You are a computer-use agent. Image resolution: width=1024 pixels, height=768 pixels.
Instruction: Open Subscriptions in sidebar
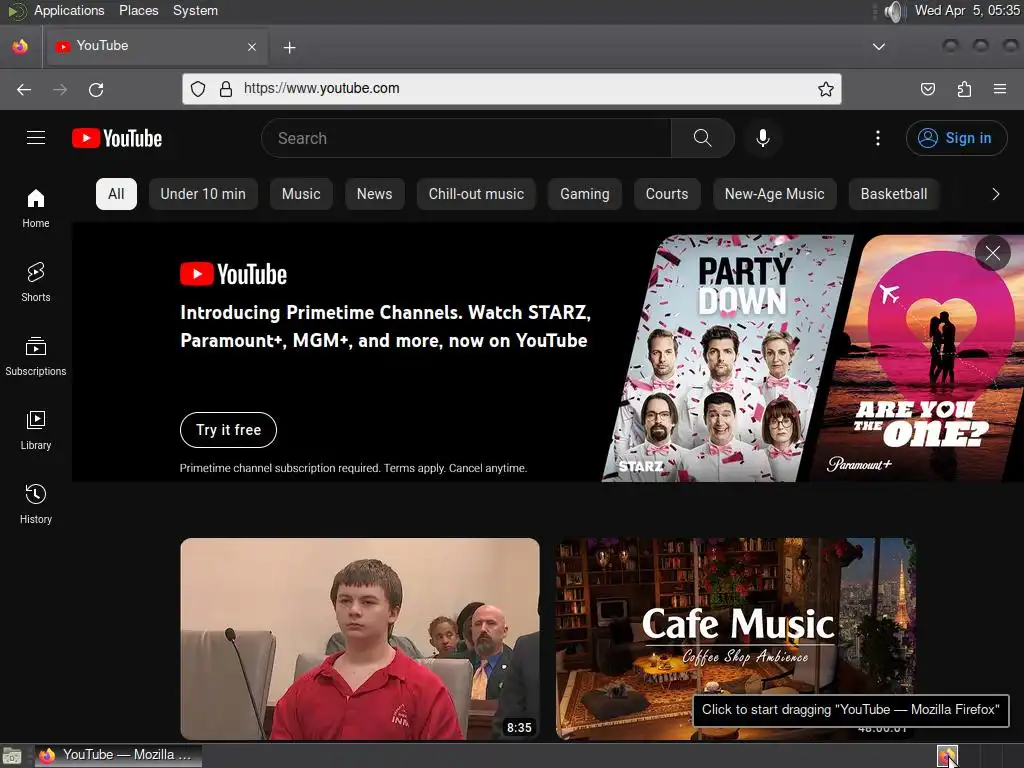pyautogui.click(x=36, y=356)
